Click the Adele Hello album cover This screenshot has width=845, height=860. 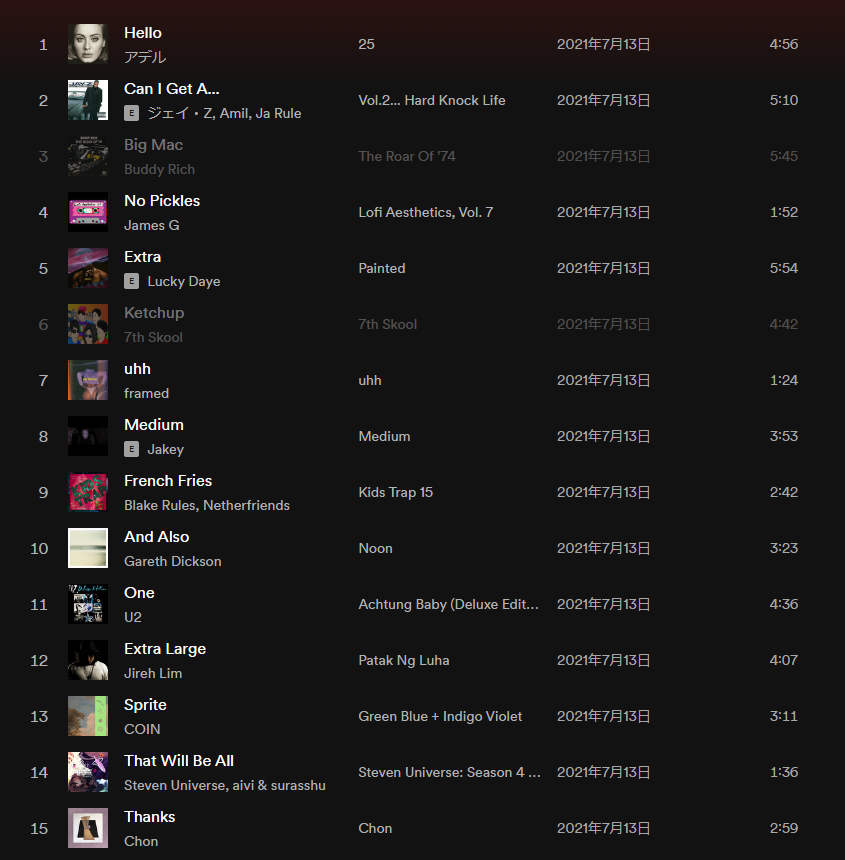88,44
